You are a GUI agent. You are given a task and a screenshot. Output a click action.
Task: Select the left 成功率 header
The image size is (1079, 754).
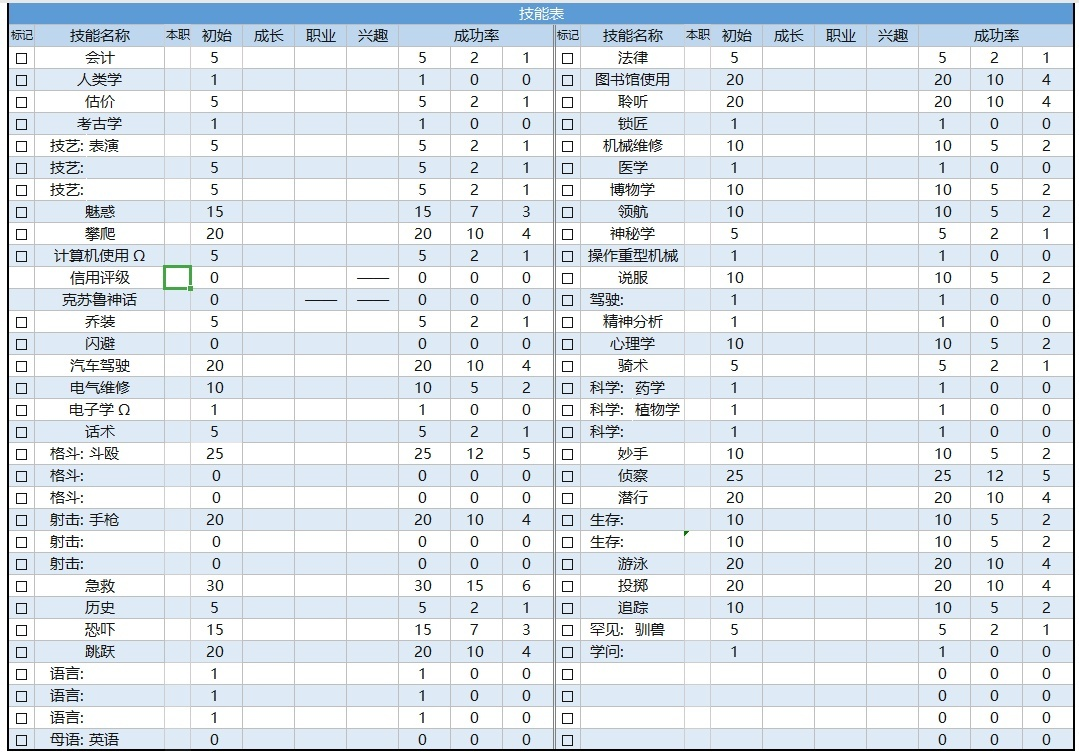[476, 36]
